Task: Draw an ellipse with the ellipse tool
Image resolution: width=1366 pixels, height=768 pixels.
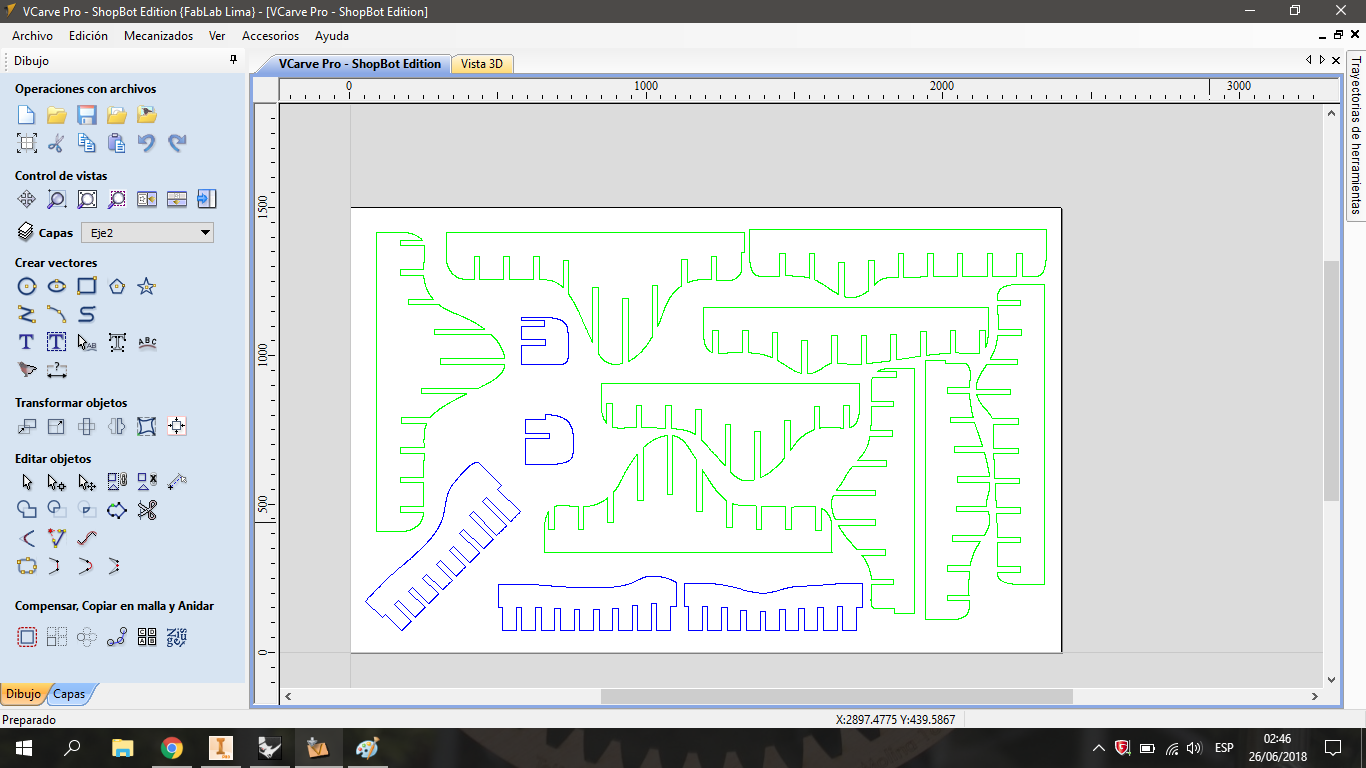Action: click(x=57, y=286)
